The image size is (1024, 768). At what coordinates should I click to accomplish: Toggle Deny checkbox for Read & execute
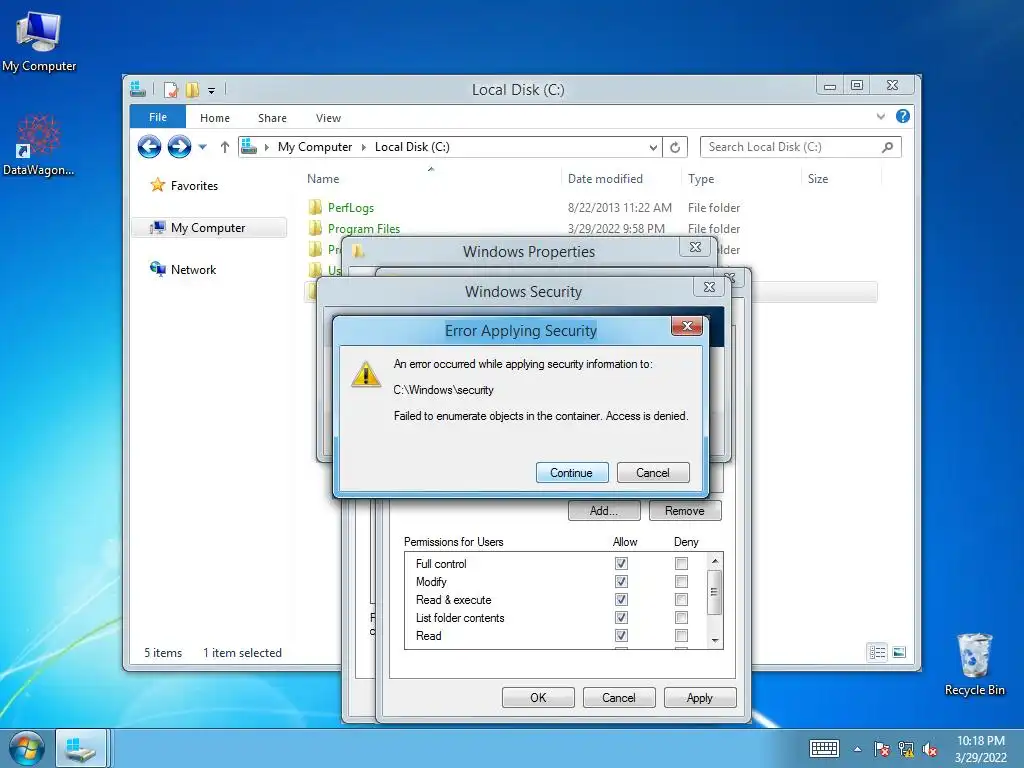point(681,600)
